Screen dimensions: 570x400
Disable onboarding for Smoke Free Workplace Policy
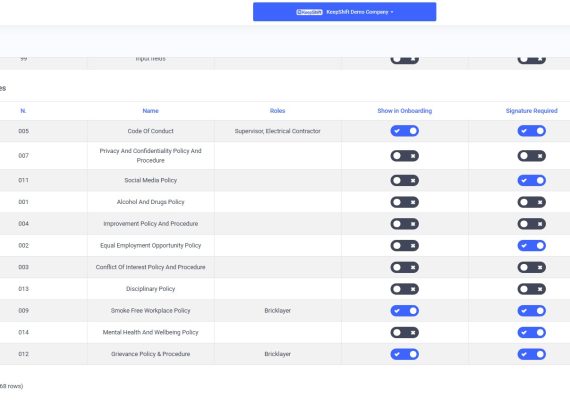[405, 311]
